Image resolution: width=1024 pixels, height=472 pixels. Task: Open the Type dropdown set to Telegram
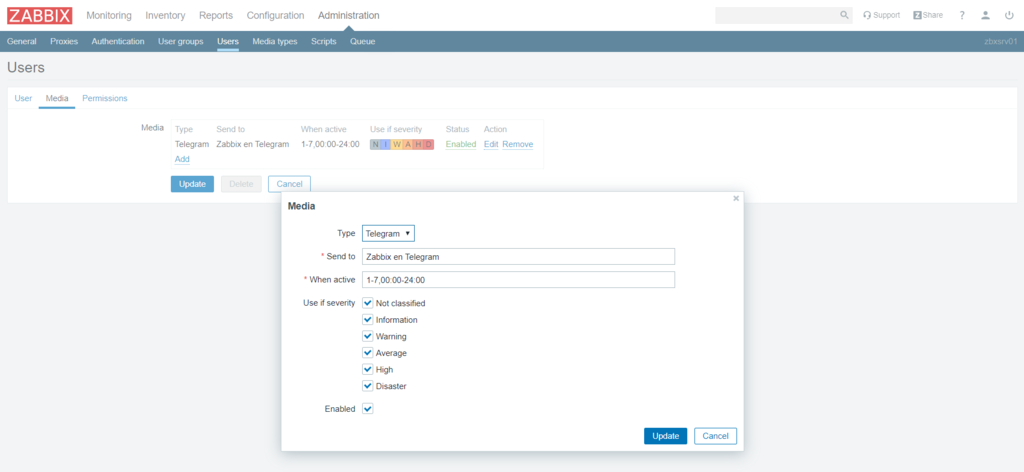click(388, 233)
